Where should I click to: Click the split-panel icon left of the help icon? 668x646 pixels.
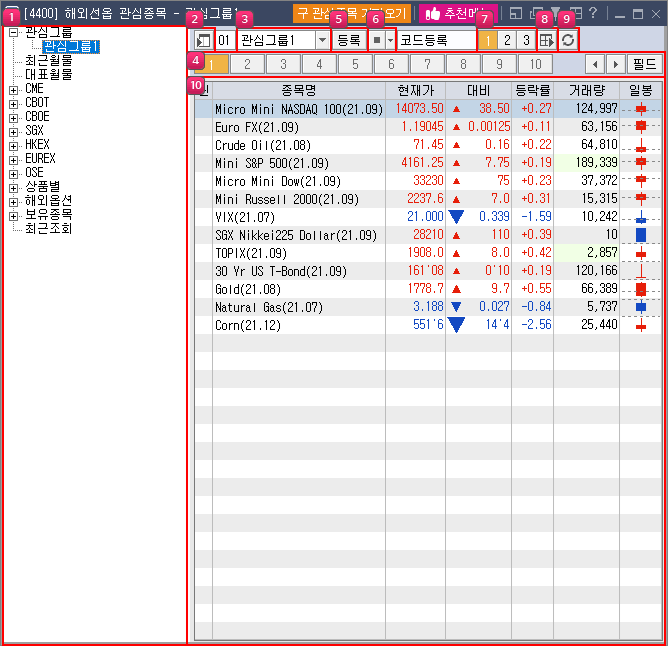pos(576,14)
